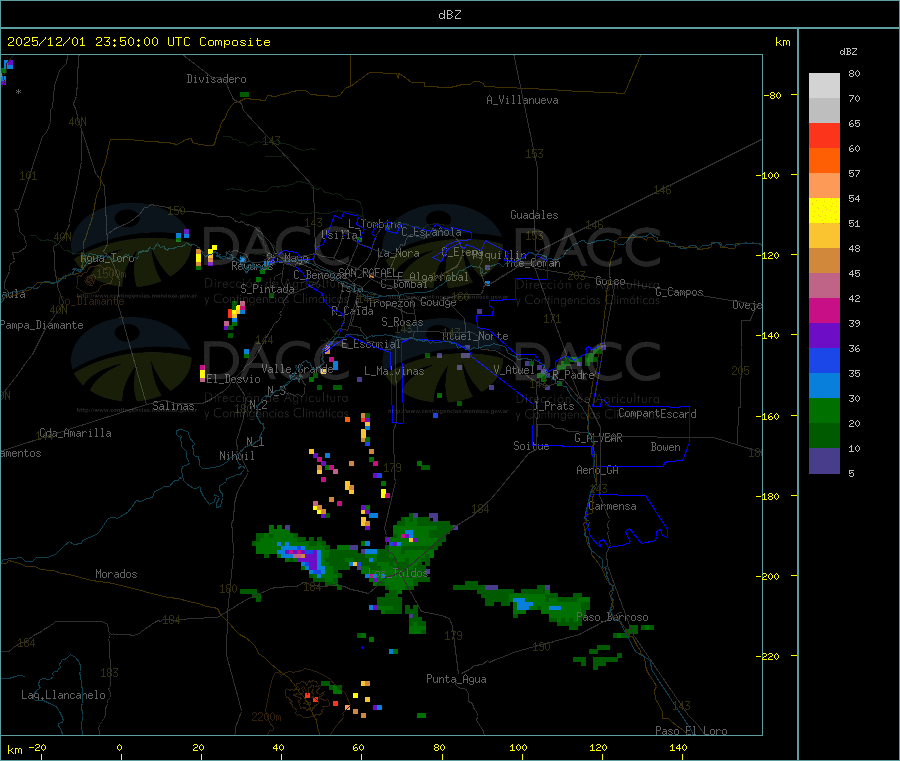Screen dimensions: 900x761
Task: Click the Aero_GA label
Action: [x=597, y=470]
